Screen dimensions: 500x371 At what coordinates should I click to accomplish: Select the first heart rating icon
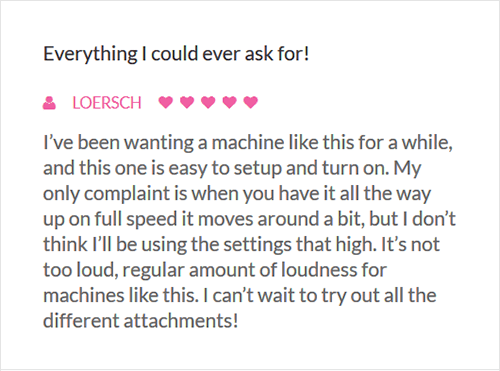tap(166, 102)
